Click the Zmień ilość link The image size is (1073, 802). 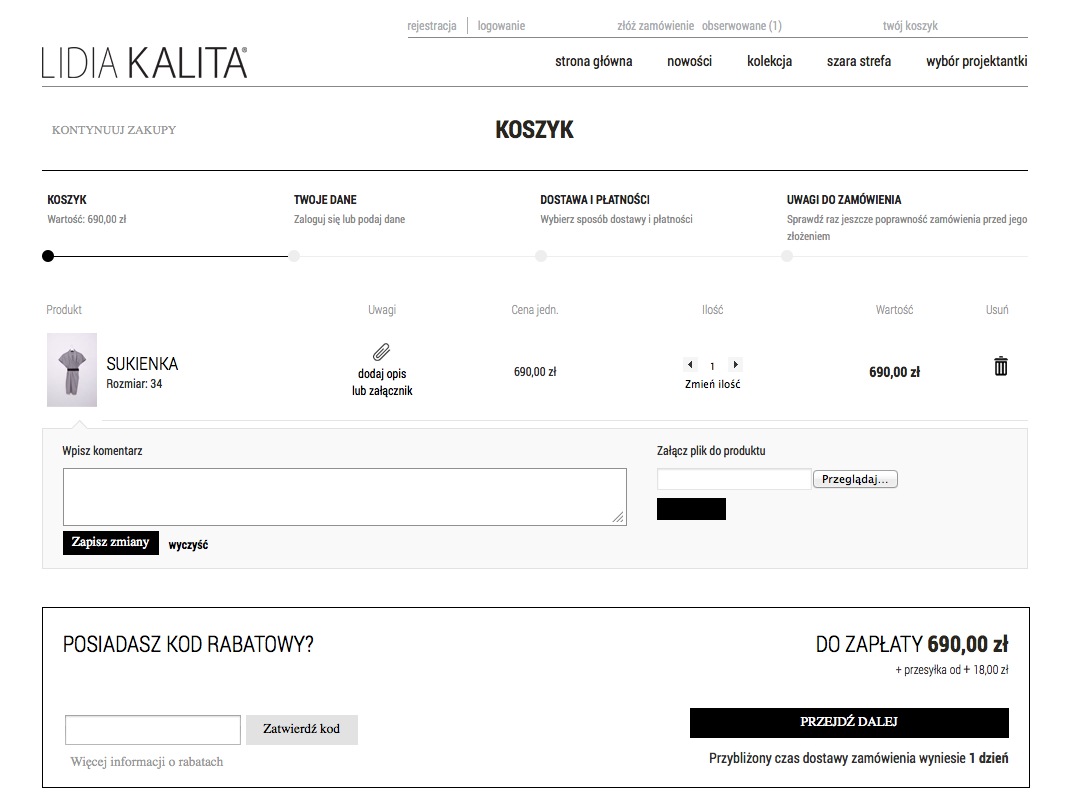712,385
